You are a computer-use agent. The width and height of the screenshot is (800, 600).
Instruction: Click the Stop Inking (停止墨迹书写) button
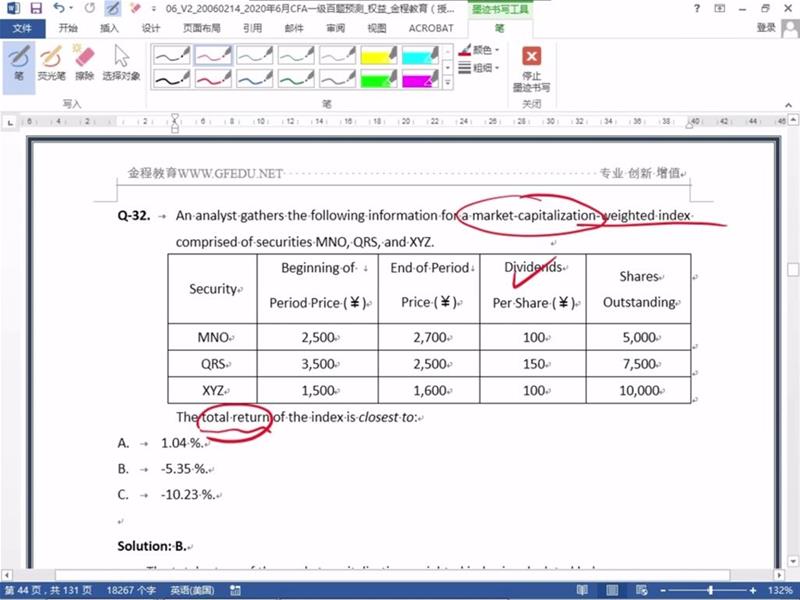coord(531,69)
